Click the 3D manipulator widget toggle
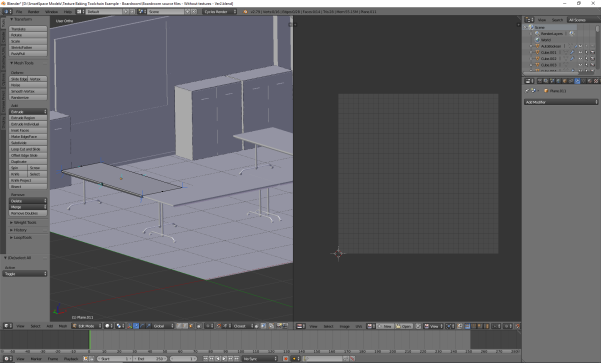The width and height of the screenshot is (601, 363). coord(130,326)
